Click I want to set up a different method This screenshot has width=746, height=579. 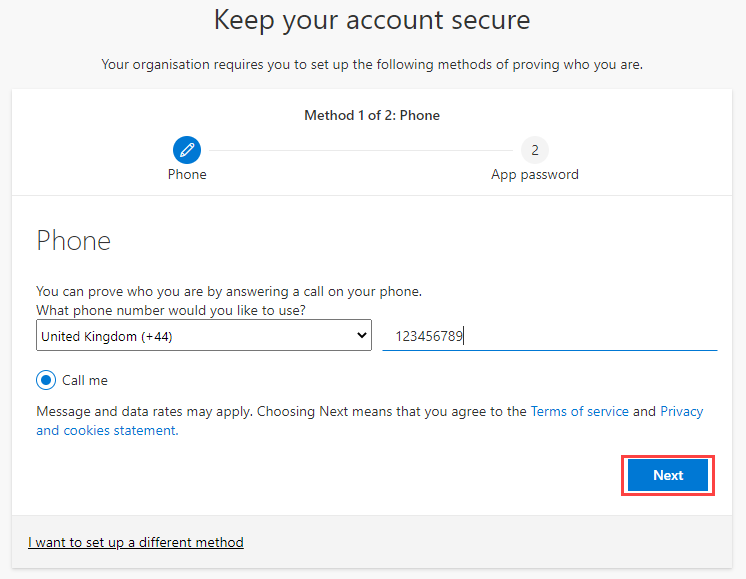click(x=136, y=542)
